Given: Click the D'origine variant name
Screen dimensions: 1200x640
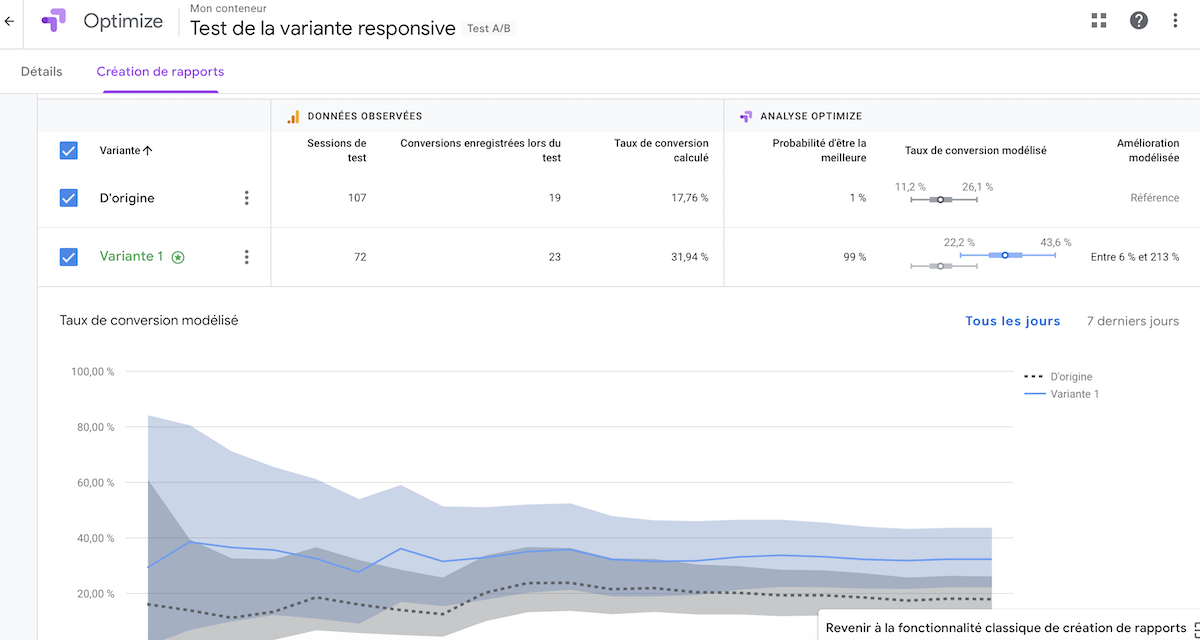Looking at the screenshot, I should click(x=127, y=198).
